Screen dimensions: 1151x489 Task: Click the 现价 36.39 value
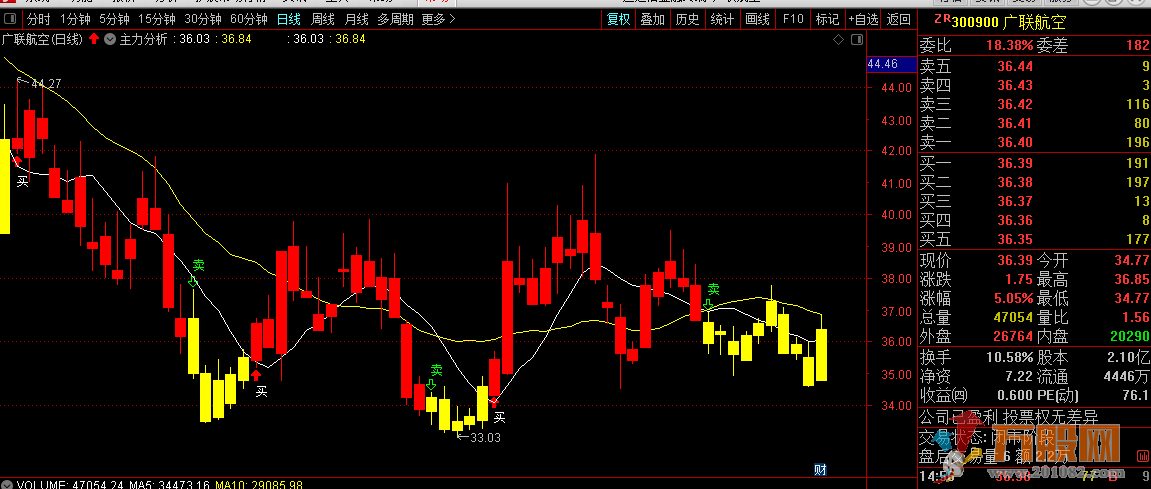click(x=1014, y=260)
